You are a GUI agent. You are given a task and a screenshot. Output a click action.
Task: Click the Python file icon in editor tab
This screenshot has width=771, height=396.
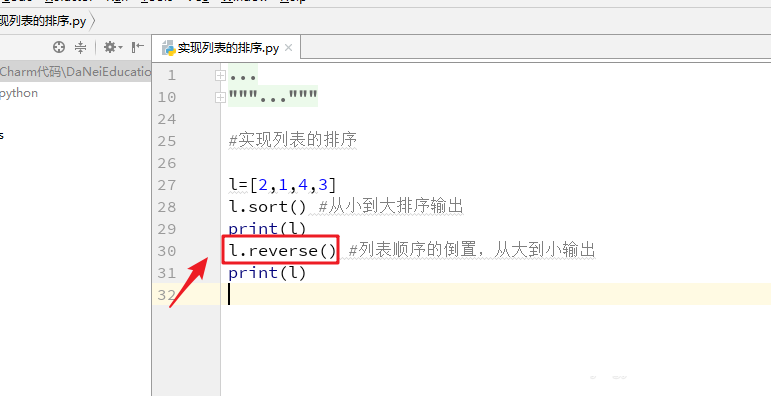pyautogui.click(x=168, y=48)
